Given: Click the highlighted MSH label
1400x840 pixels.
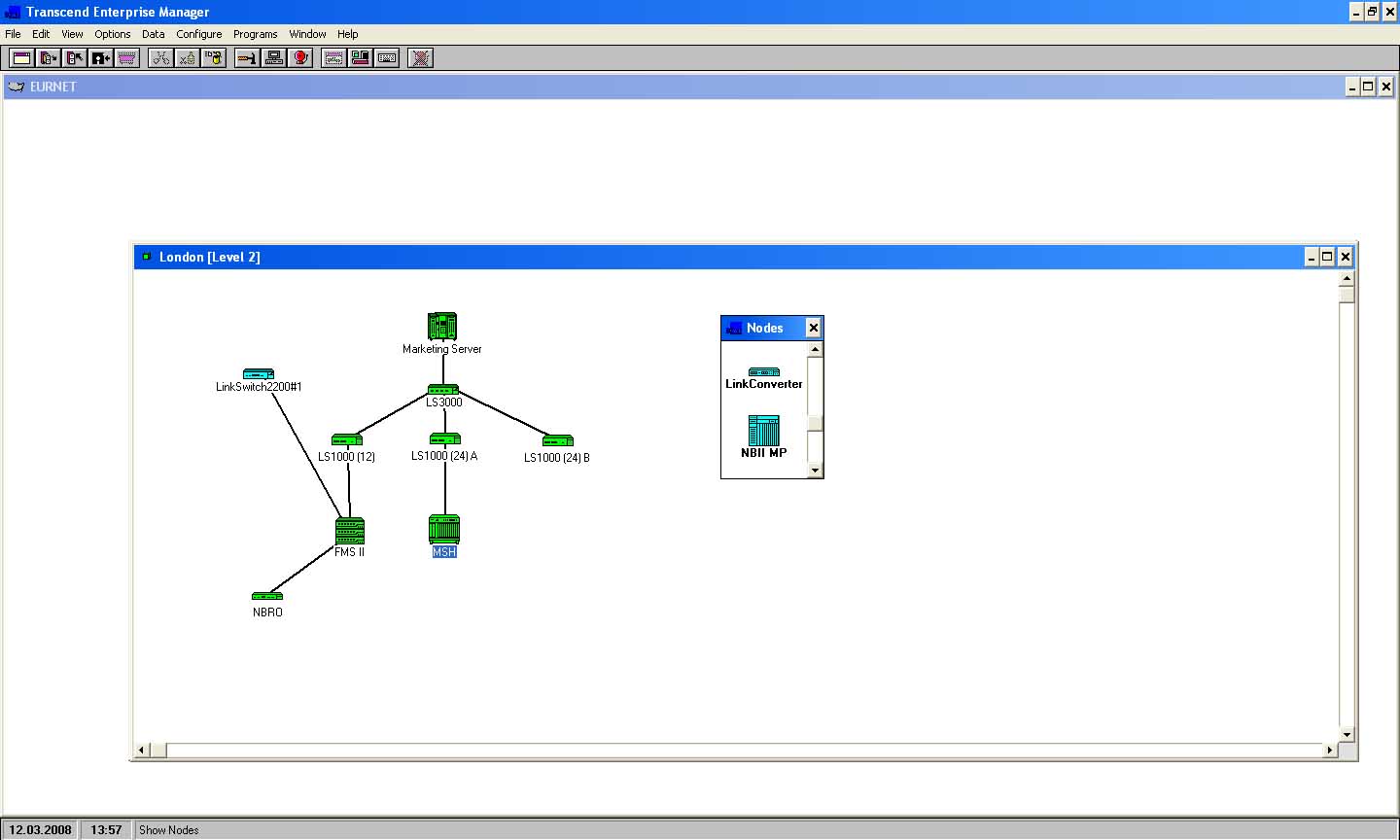Looking at the screenshot, I should click(444, 552).
